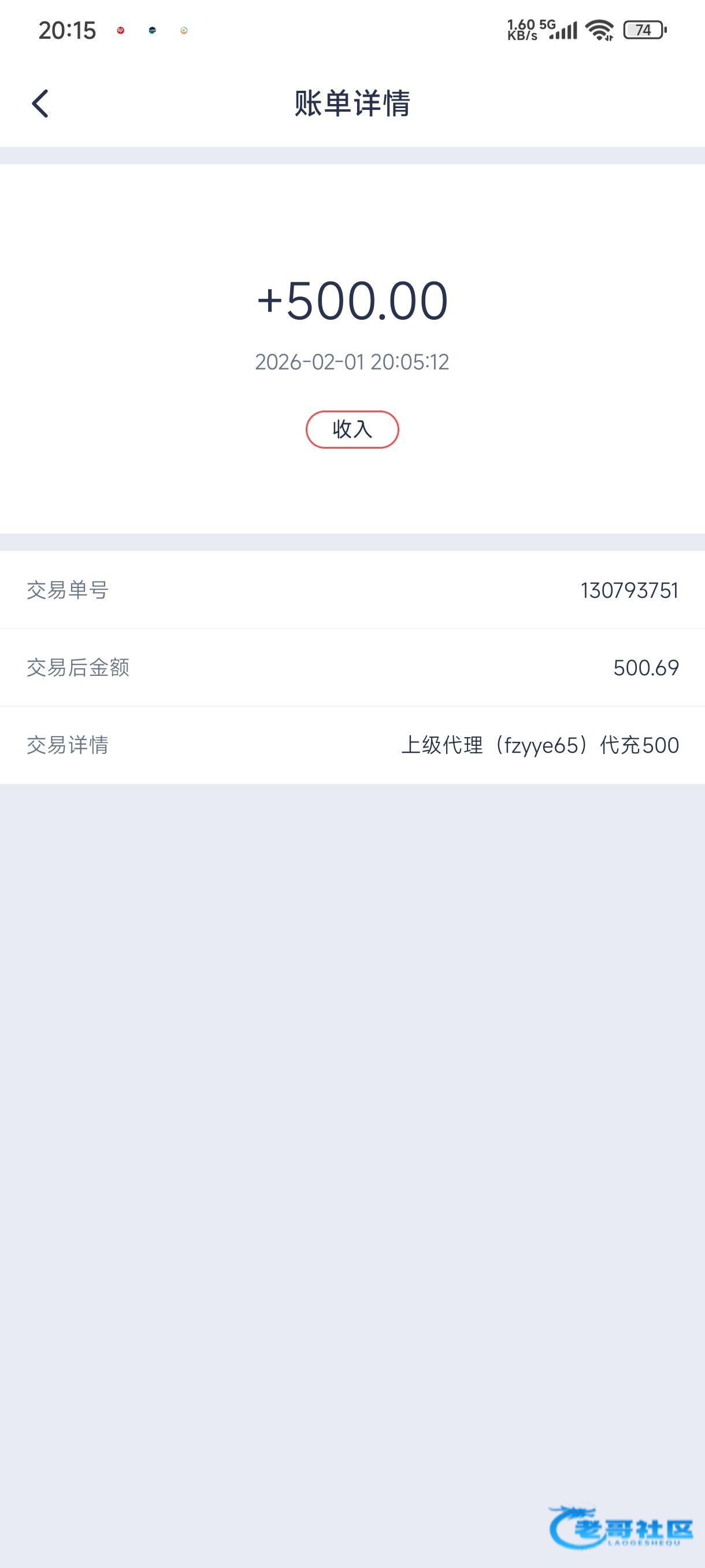The image size is (705, 1568).
Task: Tap the red notification icon in status bar
Action: pyautogui.click(x=120, y=31)
